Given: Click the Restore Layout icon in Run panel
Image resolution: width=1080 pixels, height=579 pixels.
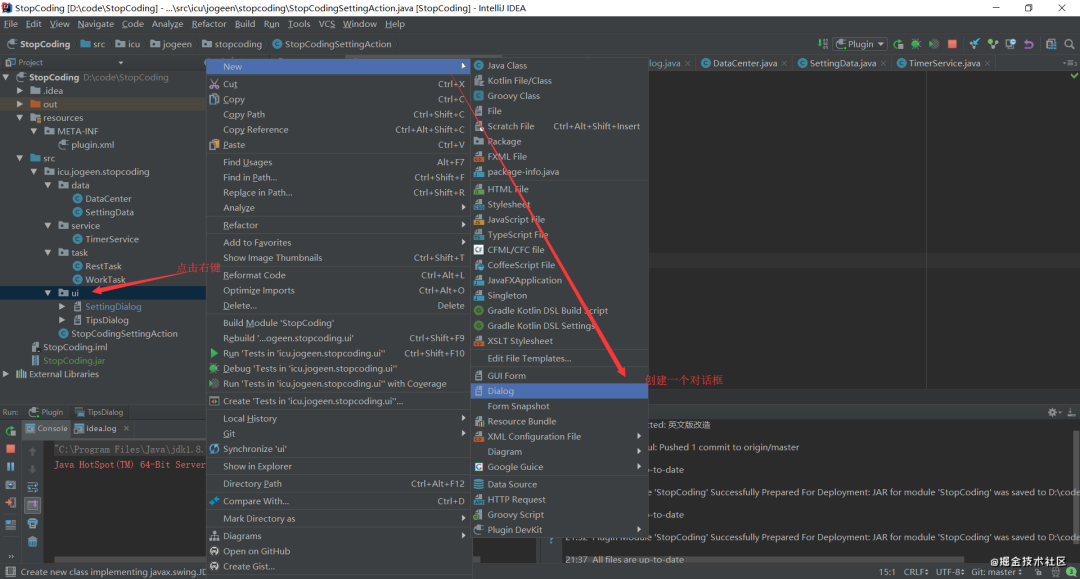Looking at the screenshot, I should pos(10,525).
